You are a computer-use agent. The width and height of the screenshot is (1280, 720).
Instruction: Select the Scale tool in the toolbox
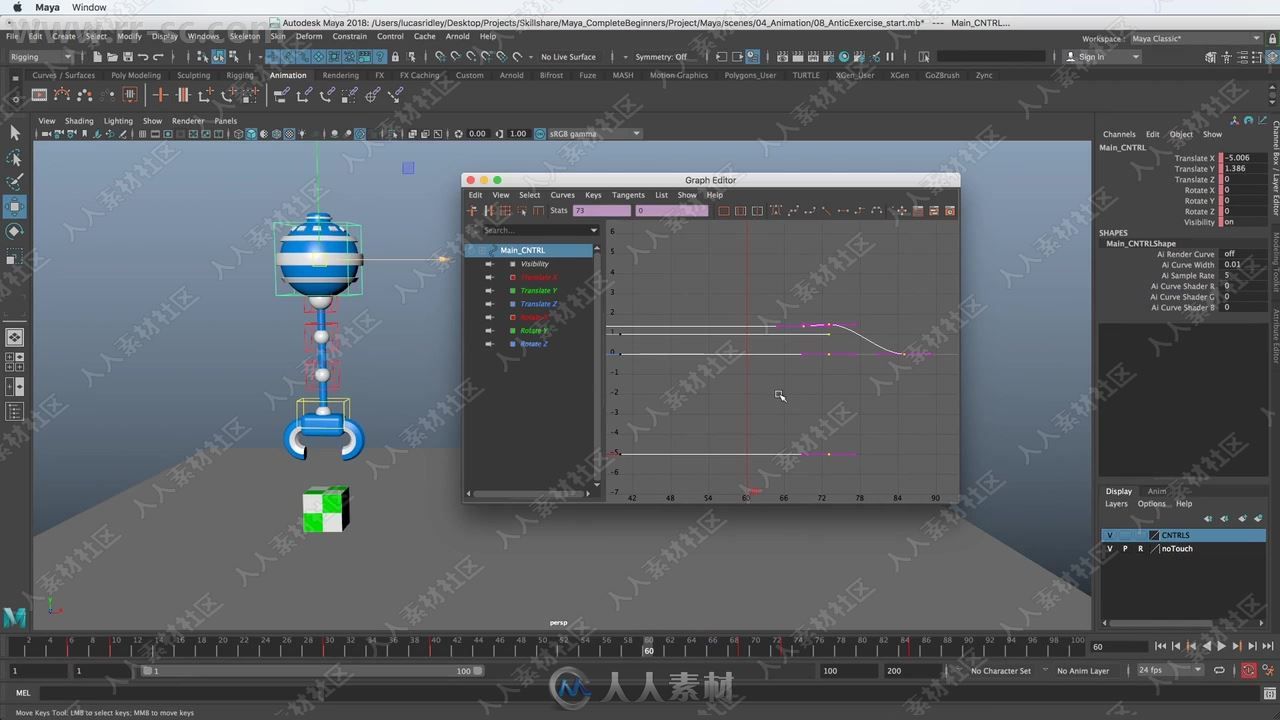point(15,258)
